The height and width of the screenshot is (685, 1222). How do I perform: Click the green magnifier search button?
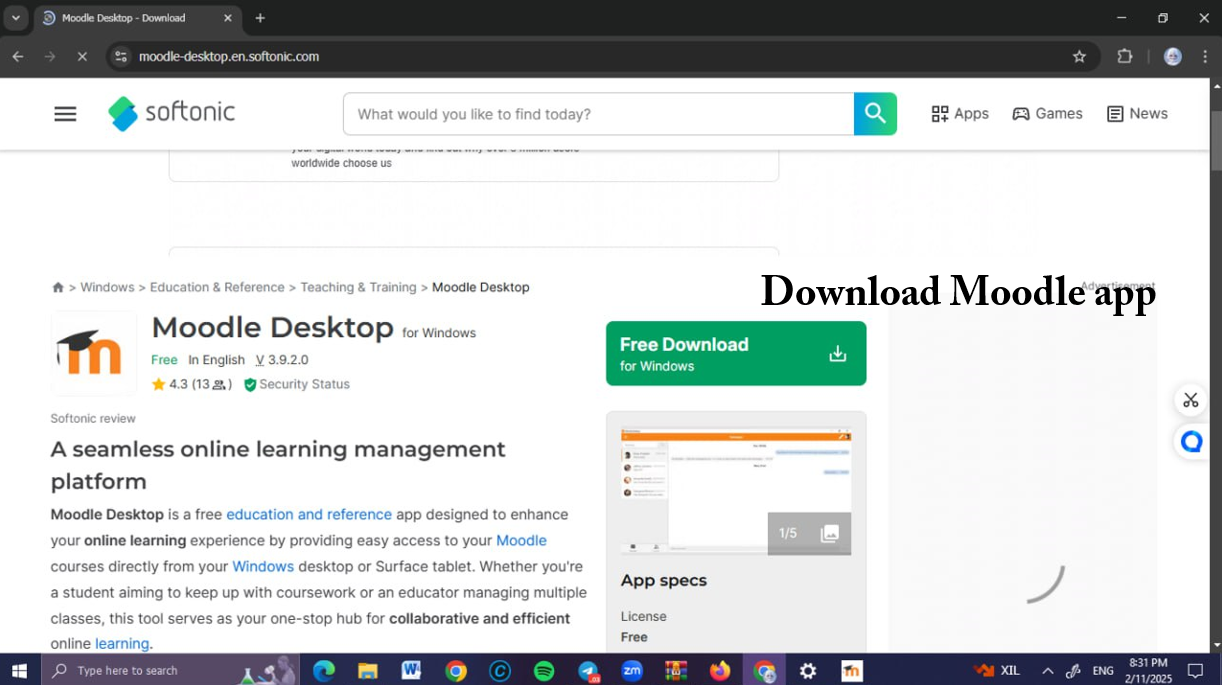(x=874, y=113)
